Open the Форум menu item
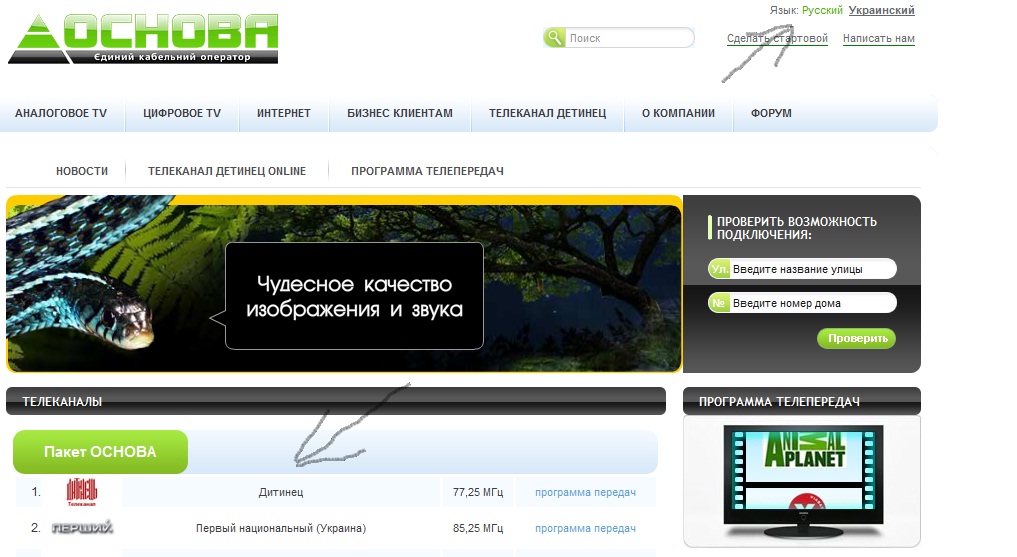 [x=771, y=114]
